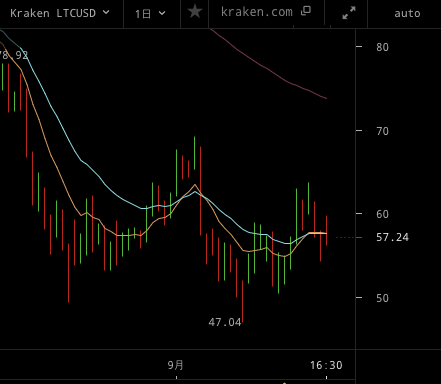Click the 16:30 time axis label
This screenshot has width=441, height=384.
[326, 365]
